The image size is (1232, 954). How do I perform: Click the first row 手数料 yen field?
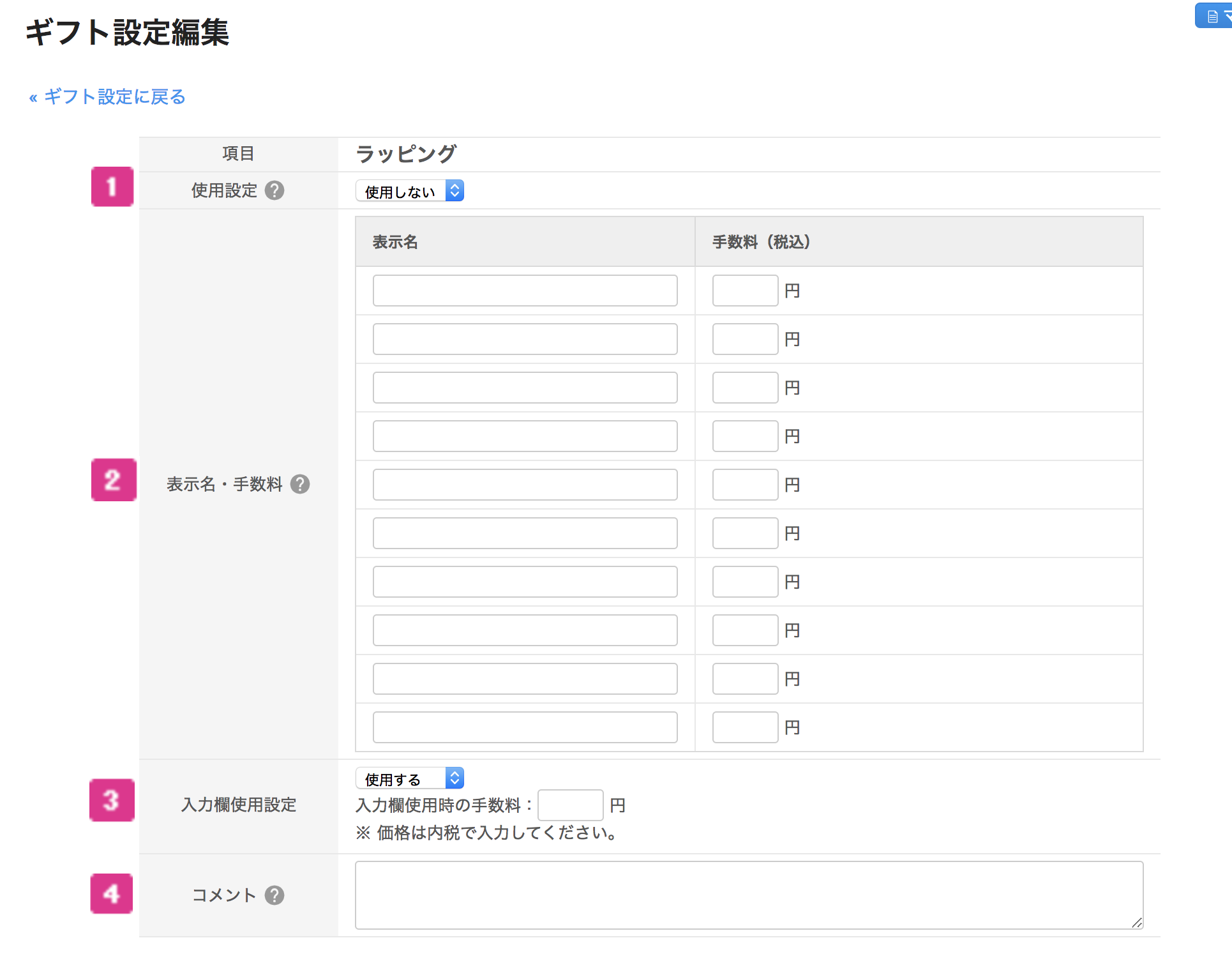tap(745, 291)
